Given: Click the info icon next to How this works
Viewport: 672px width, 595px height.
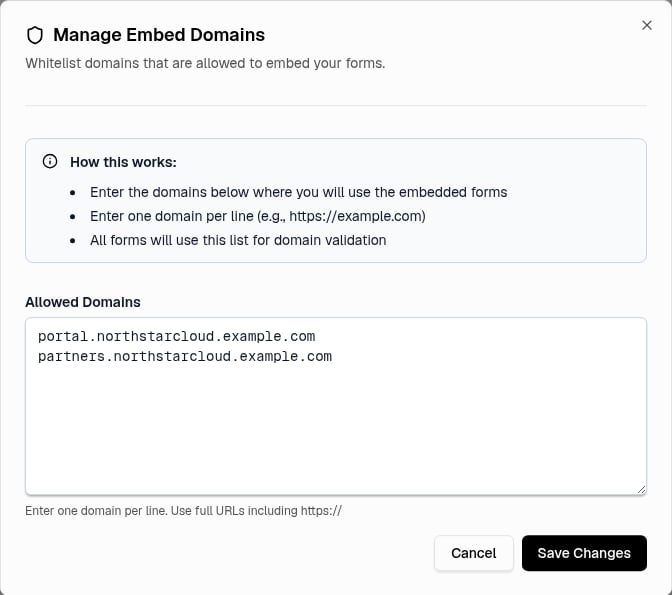Looking at the screenshot, I should click(x=50, y=162).
